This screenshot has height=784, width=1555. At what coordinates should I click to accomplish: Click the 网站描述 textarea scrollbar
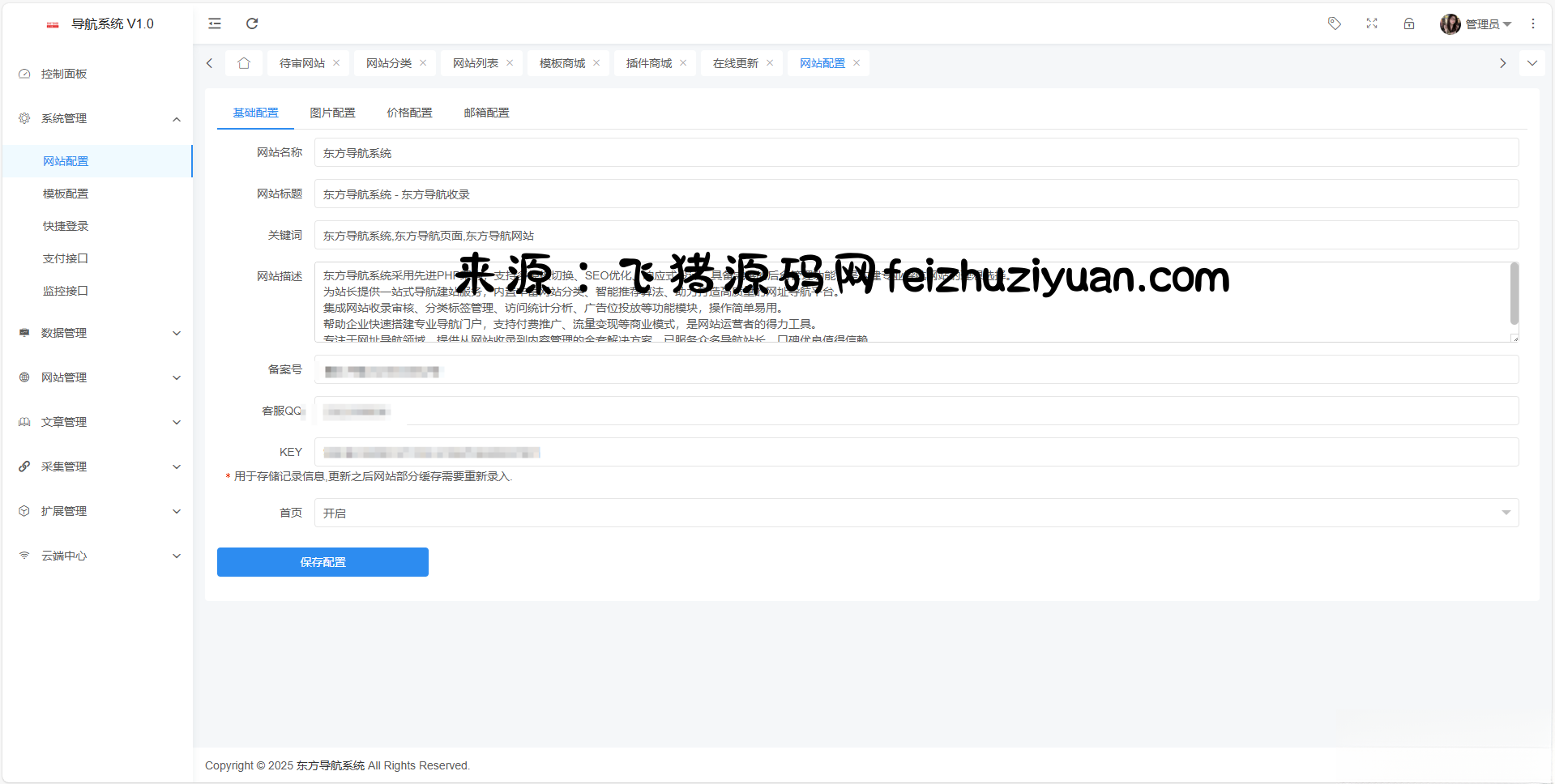click(1514, 293)
